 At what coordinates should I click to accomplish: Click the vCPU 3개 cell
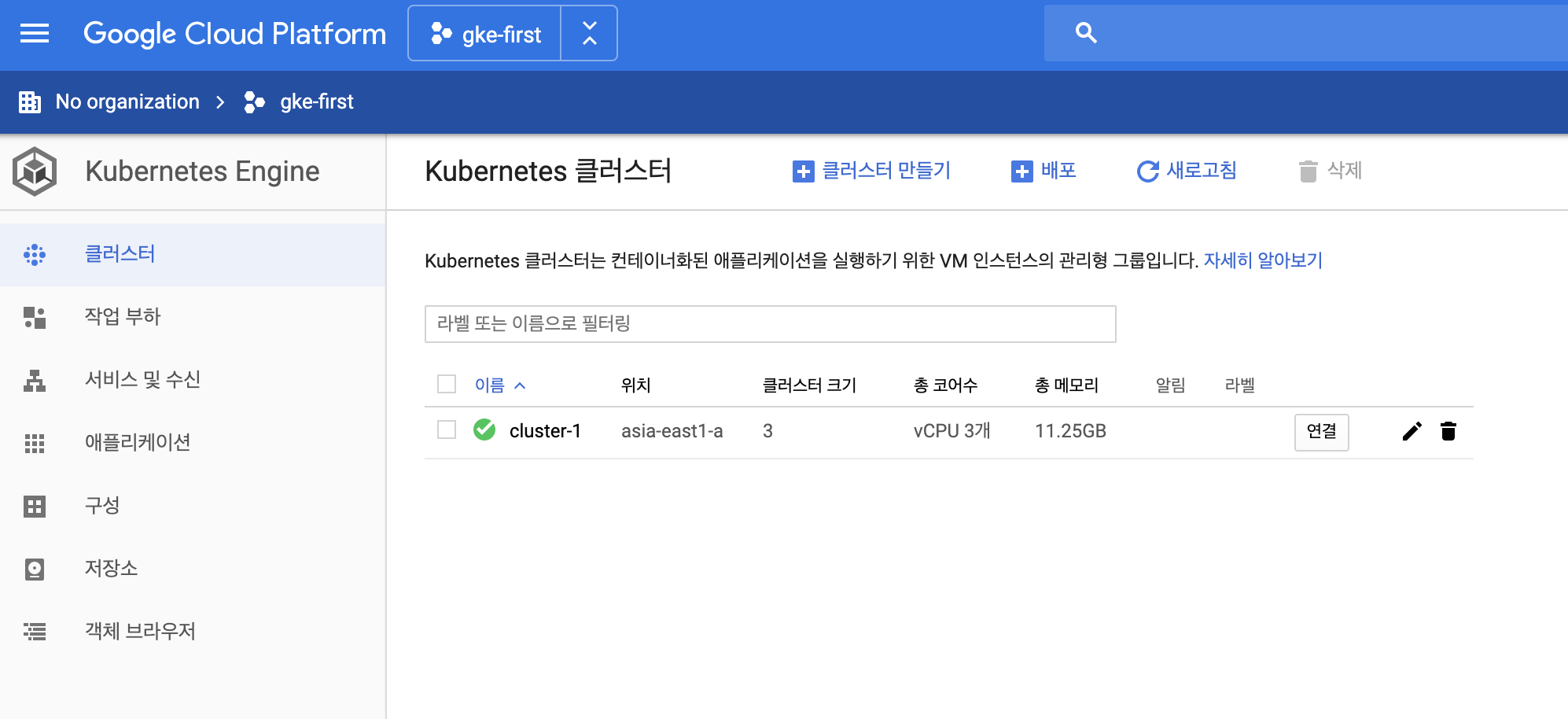tap(951, 431)
